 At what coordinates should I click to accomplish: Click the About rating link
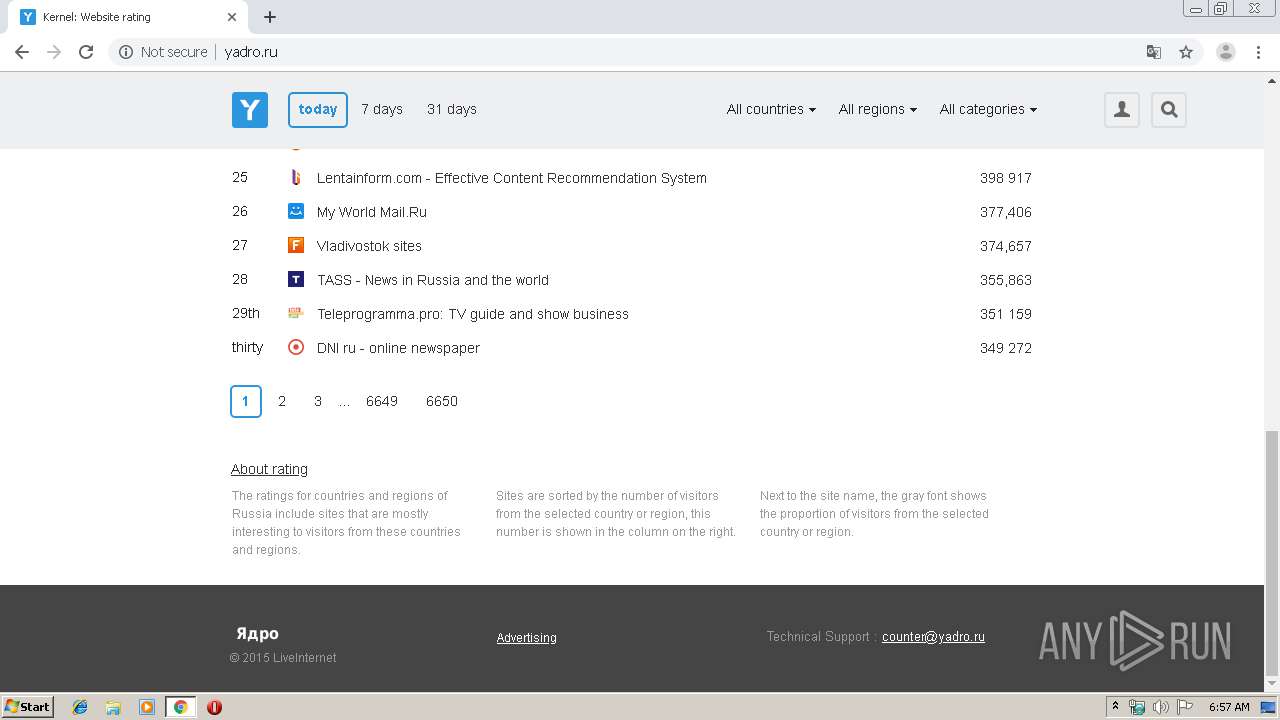(x=269, y=469)
